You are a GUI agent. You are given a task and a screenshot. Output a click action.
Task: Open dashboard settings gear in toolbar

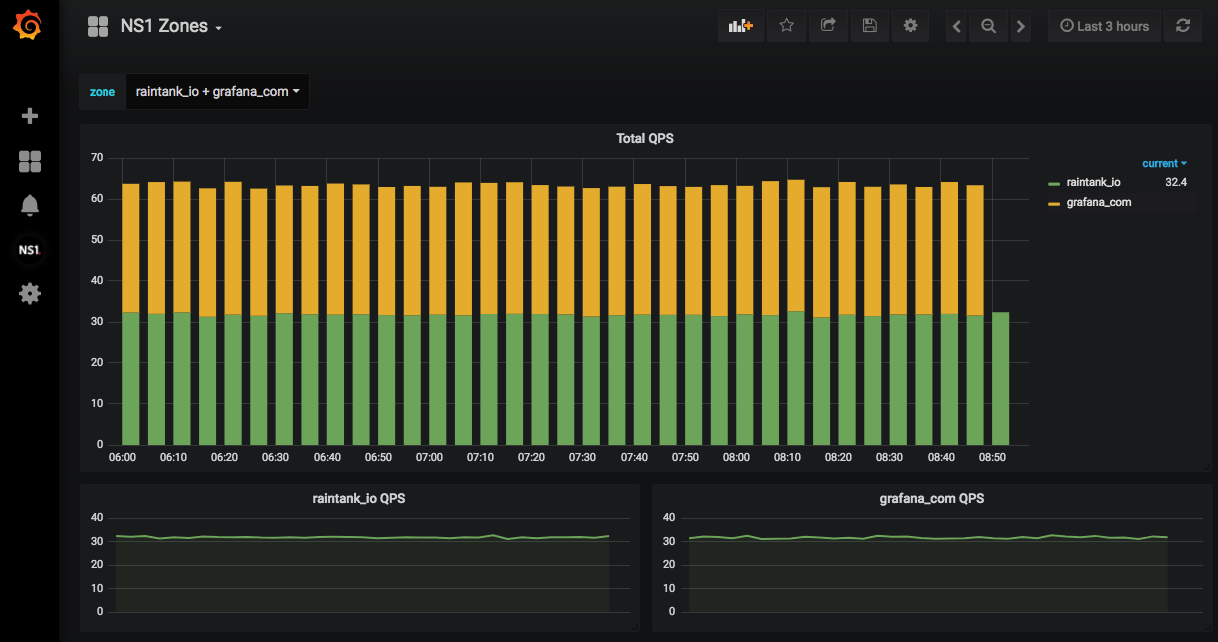point(910,26)
